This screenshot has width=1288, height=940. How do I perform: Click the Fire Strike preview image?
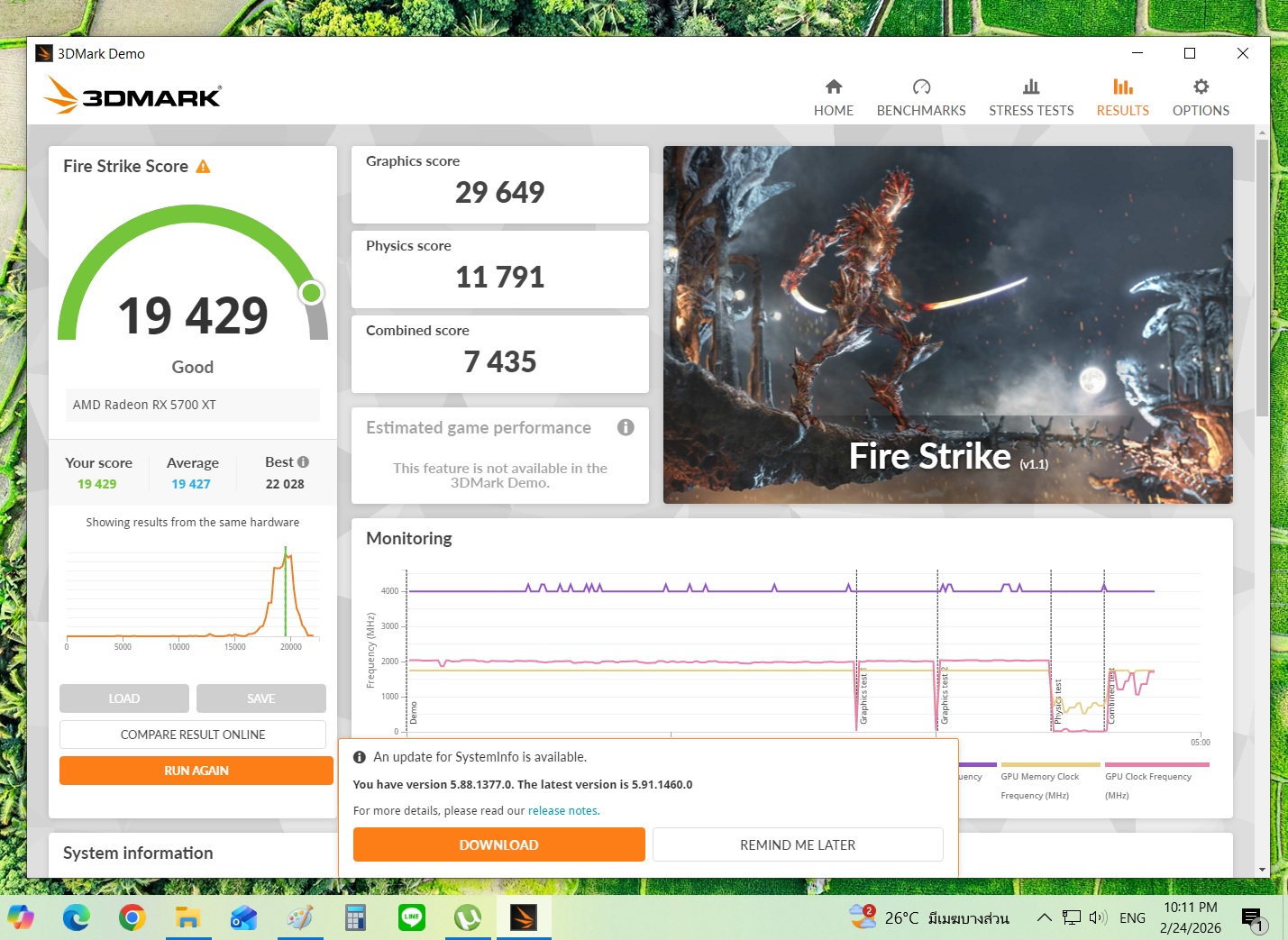947,324
